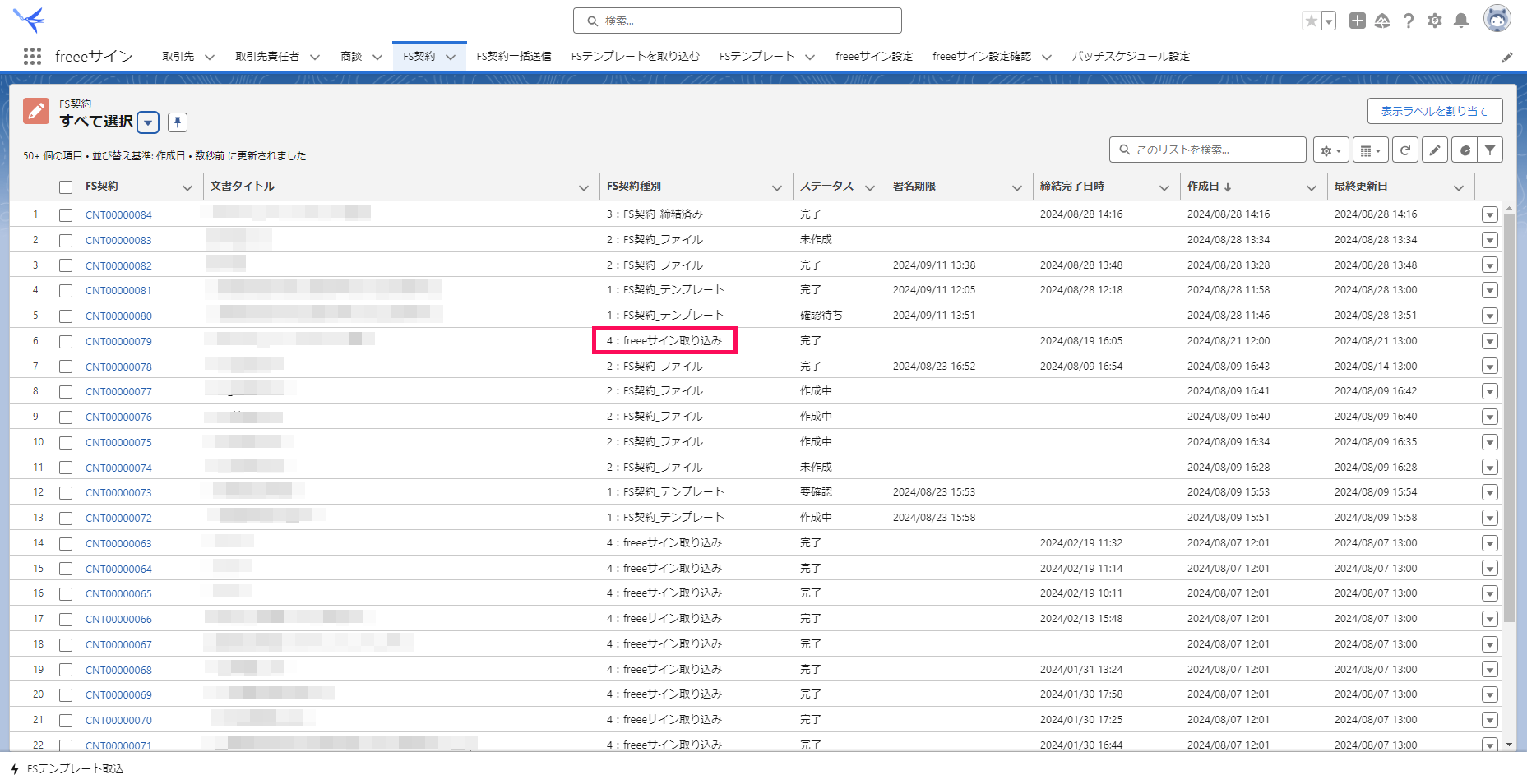This screenshot has height=784, width=1527.
Task: Open the user profile avatar
Action: [x=1497, y=18]
